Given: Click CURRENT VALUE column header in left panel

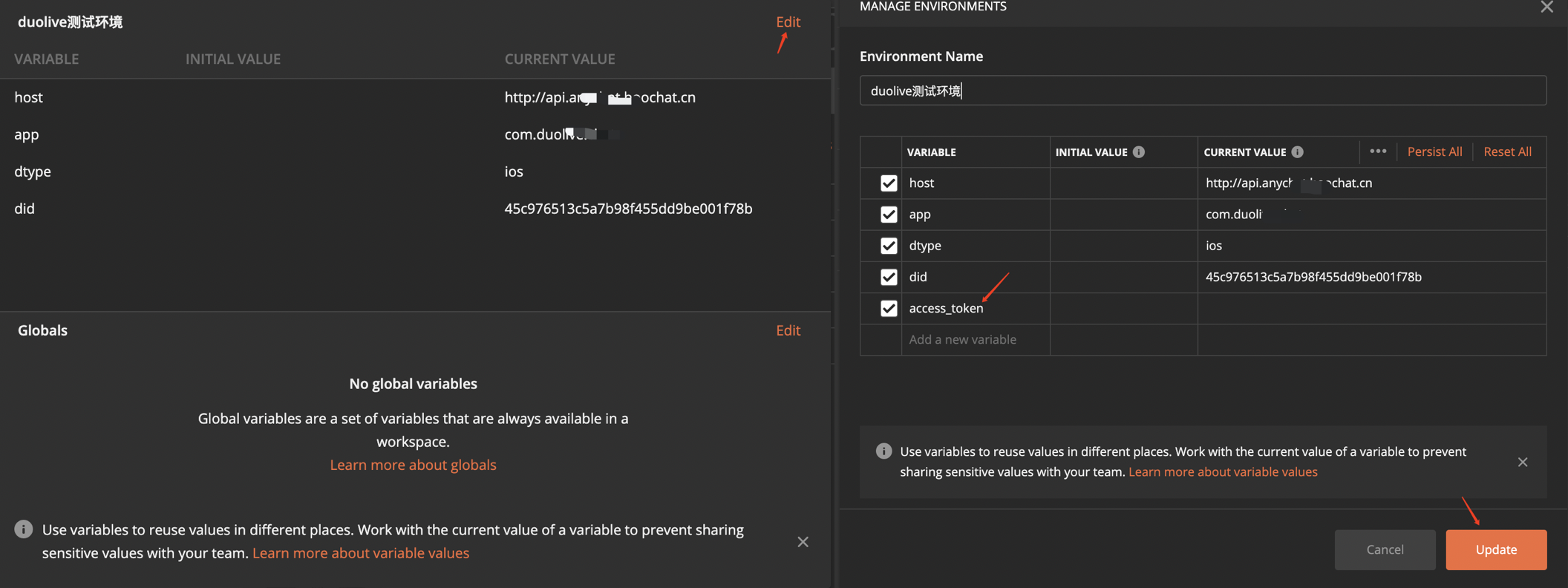Looking at the screenshot, I should click(x=560, y=59).
